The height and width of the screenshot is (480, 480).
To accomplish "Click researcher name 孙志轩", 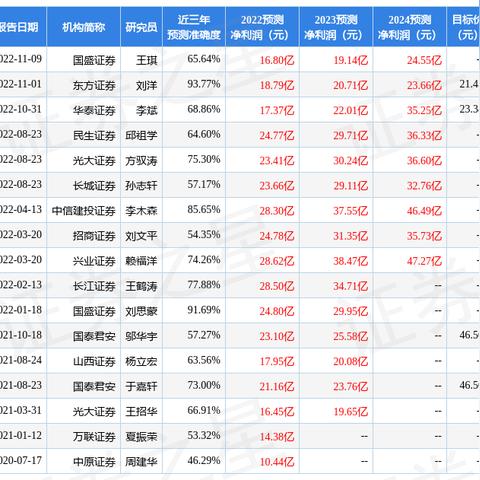I will tap(141, 186).
